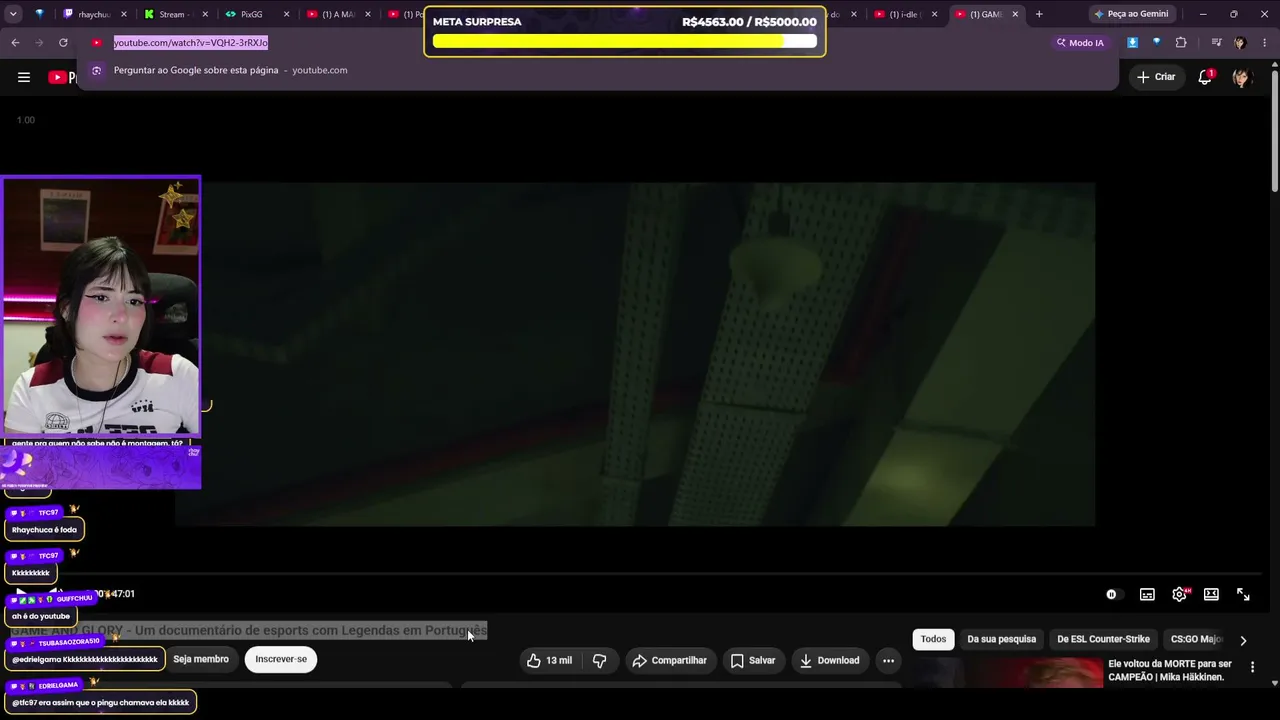Click the blue diamond extension icon
Viewport: 1280px width, 720px height.
(1156, 43)
